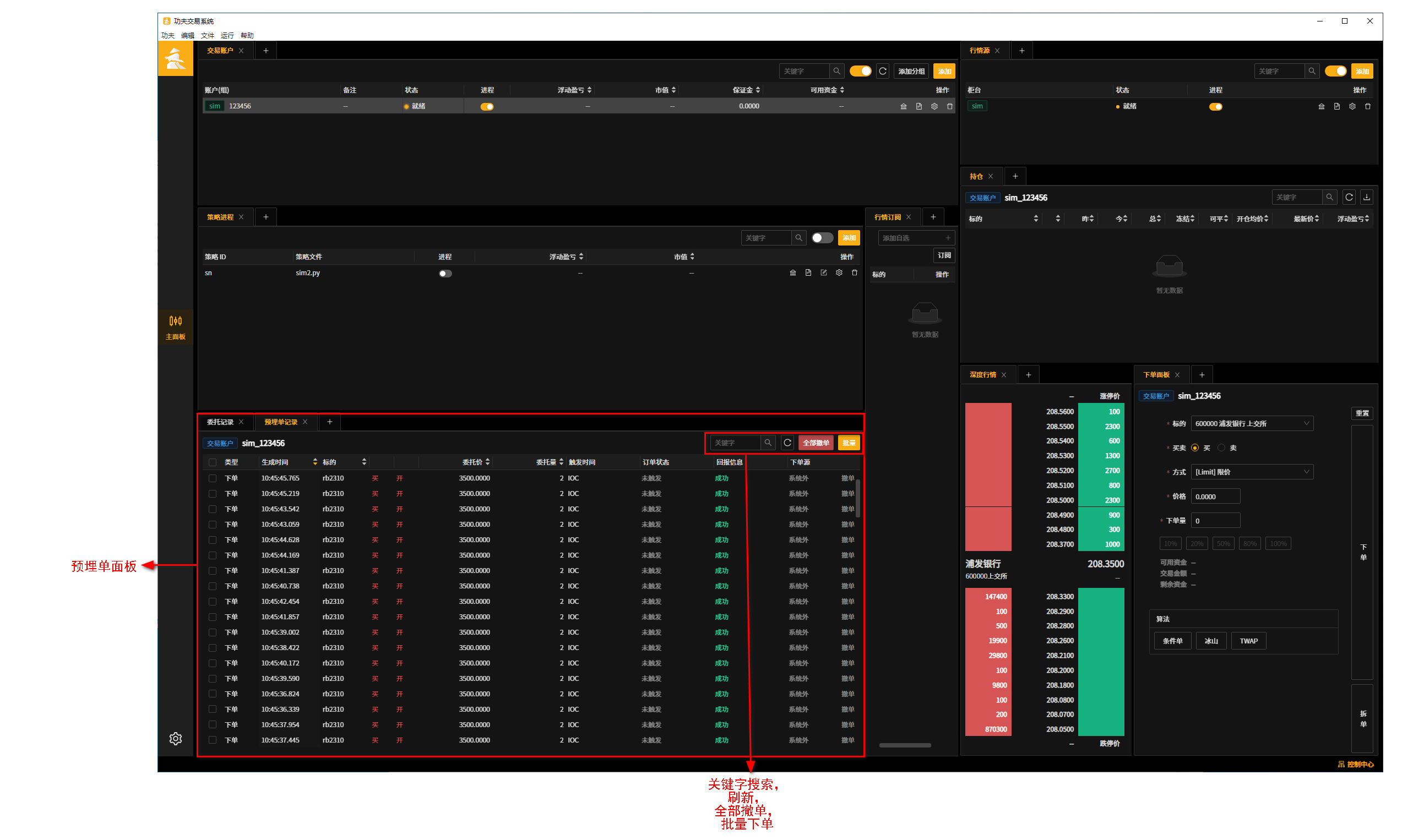Screen dimensions: 1413x840
Task: Open bank icon for strategy sn
Action: pyautogui.click(x=792, y=273)
